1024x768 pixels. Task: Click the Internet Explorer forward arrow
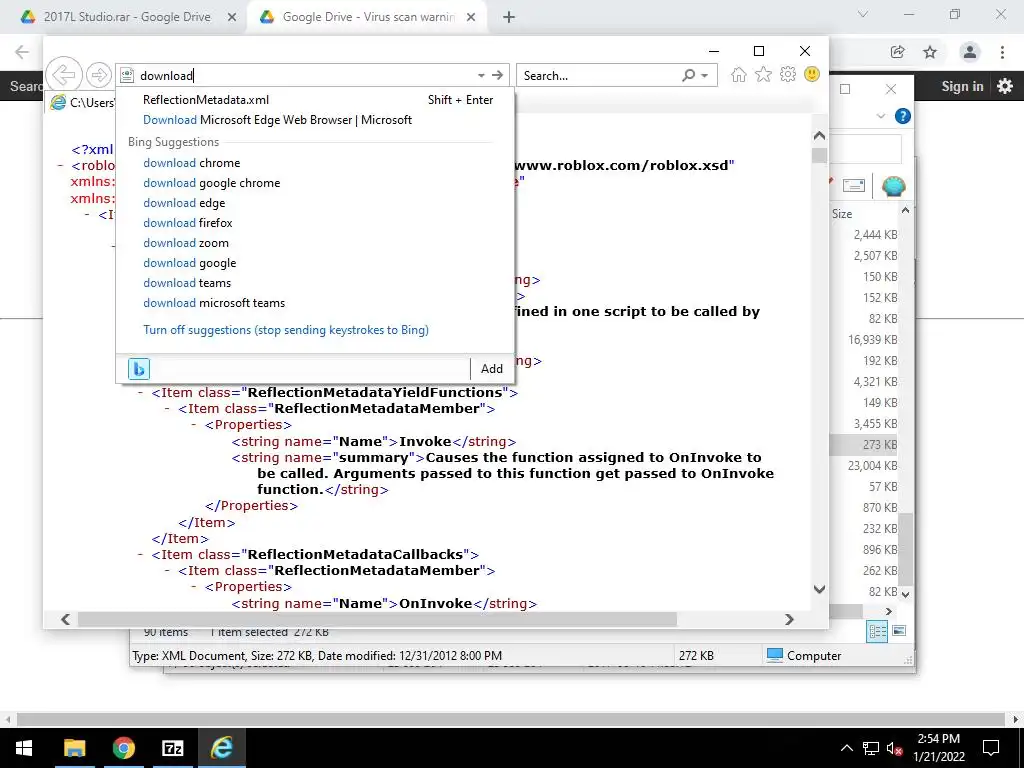point(99,75)
